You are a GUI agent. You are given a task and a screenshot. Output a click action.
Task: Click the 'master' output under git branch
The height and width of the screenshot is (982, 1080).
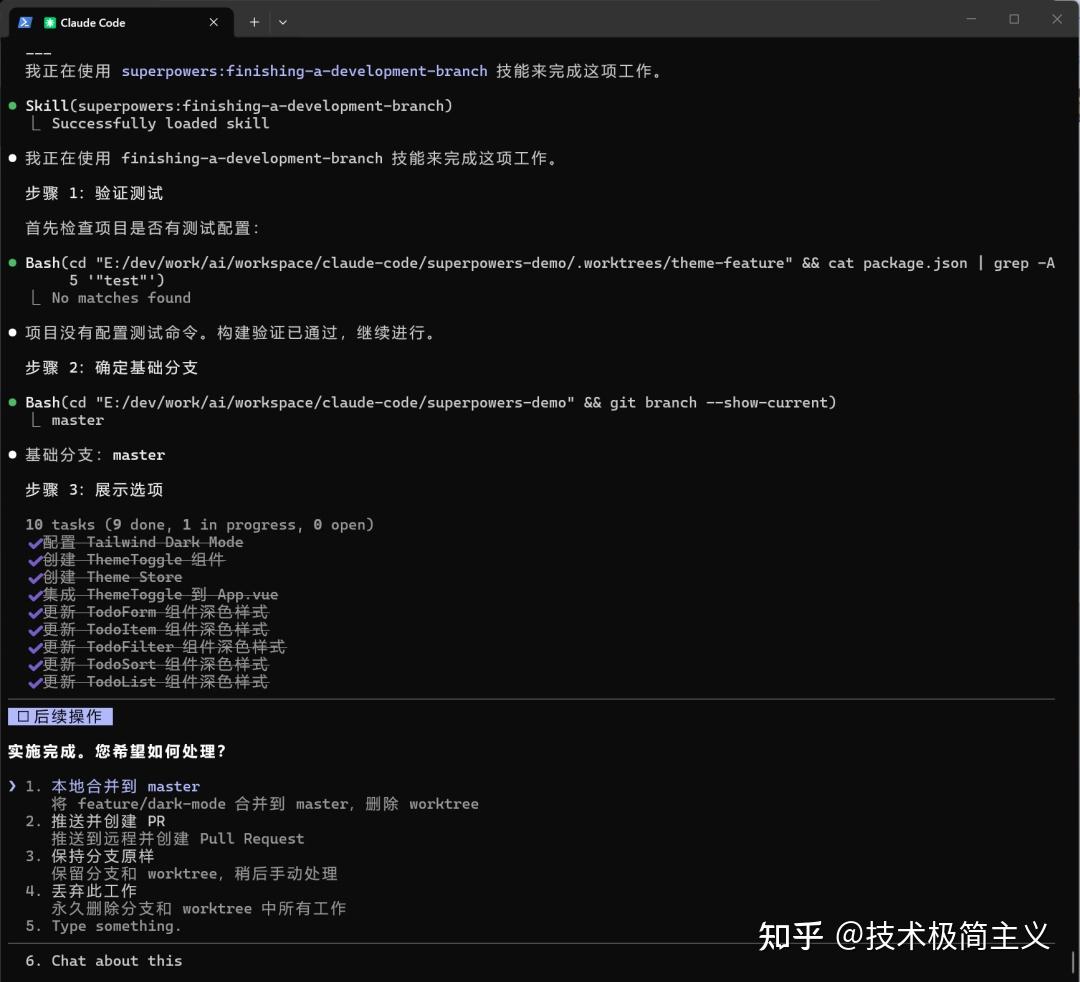[78, 420]
